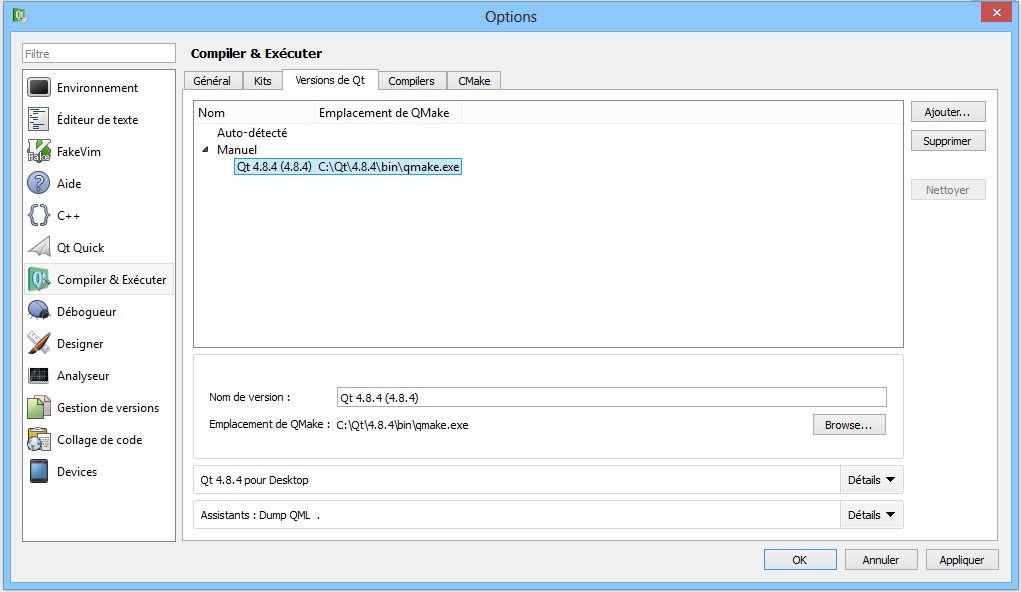Click the C++ braces icon
The height and width of the screenshot is (592, 1021).
[38, 215]
